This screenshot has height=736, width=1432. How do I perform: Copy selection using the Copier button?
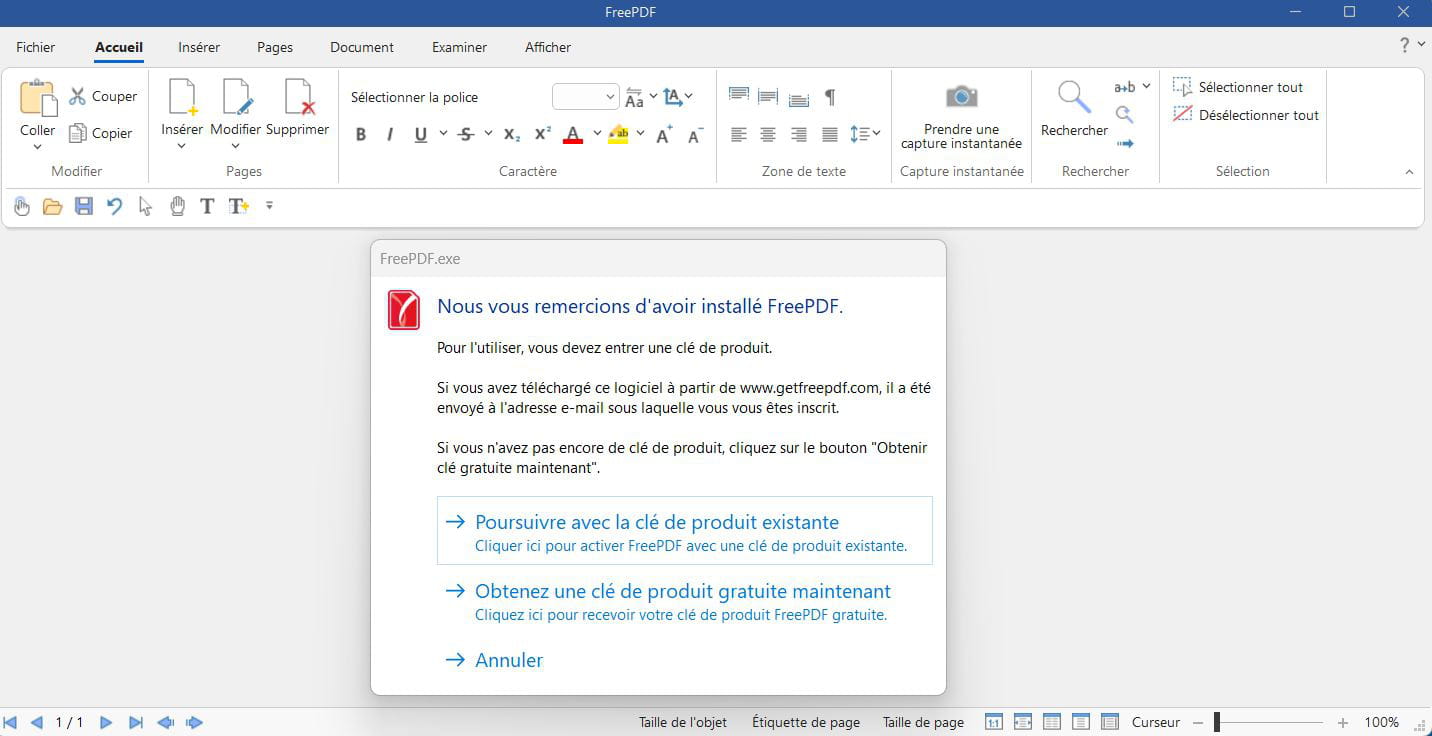click(x=101, y=133)
